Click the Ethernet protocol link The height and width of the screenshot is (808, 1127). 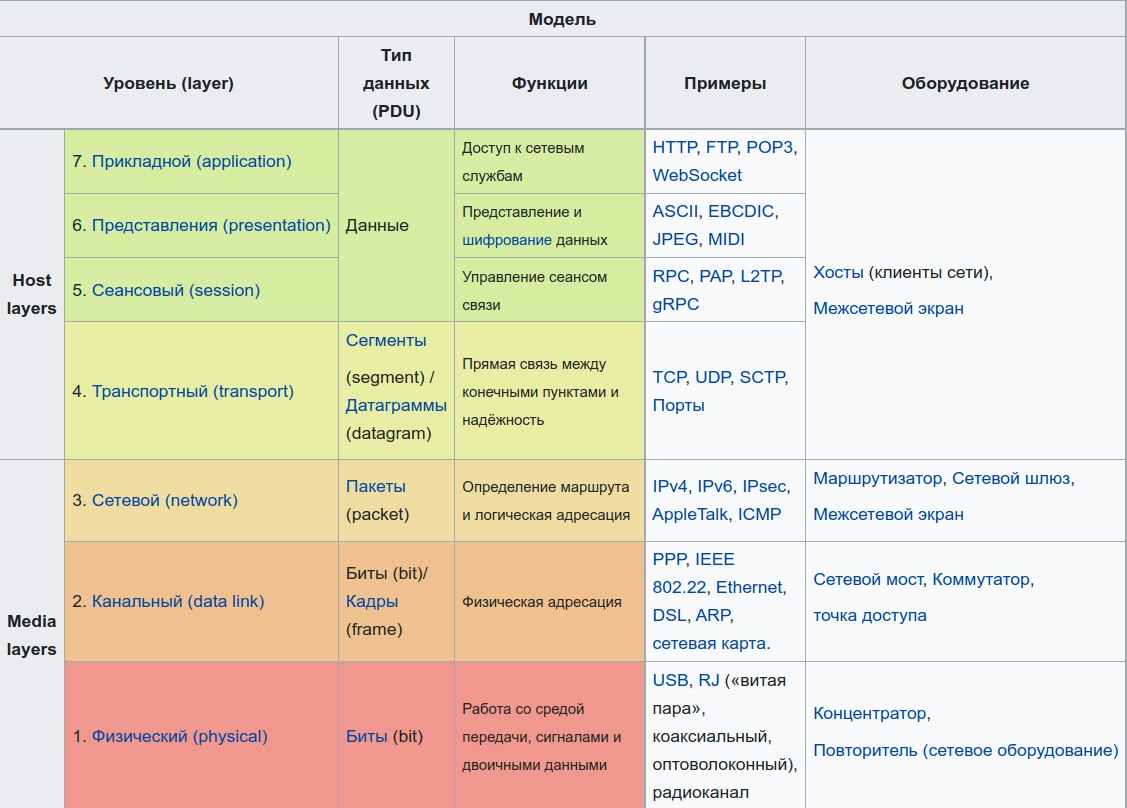pyautogui.click(x=749, y=587)
